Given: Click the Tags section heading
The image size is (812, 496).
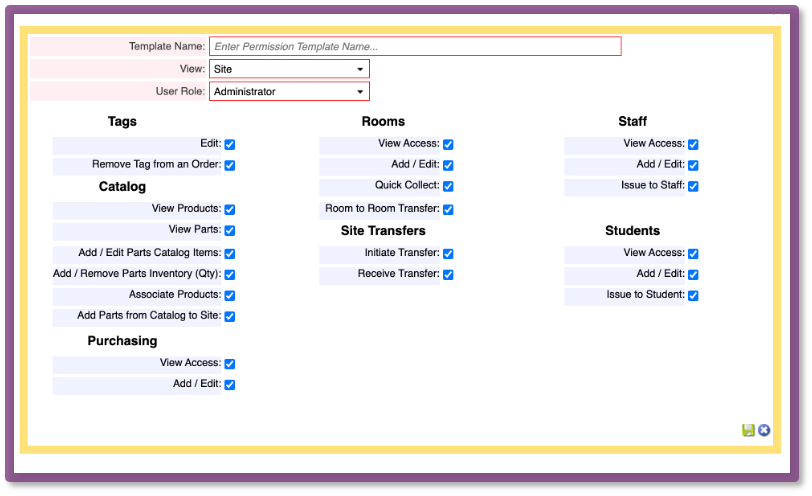Looking at the screenshot, I should click(x=122, y=121).
